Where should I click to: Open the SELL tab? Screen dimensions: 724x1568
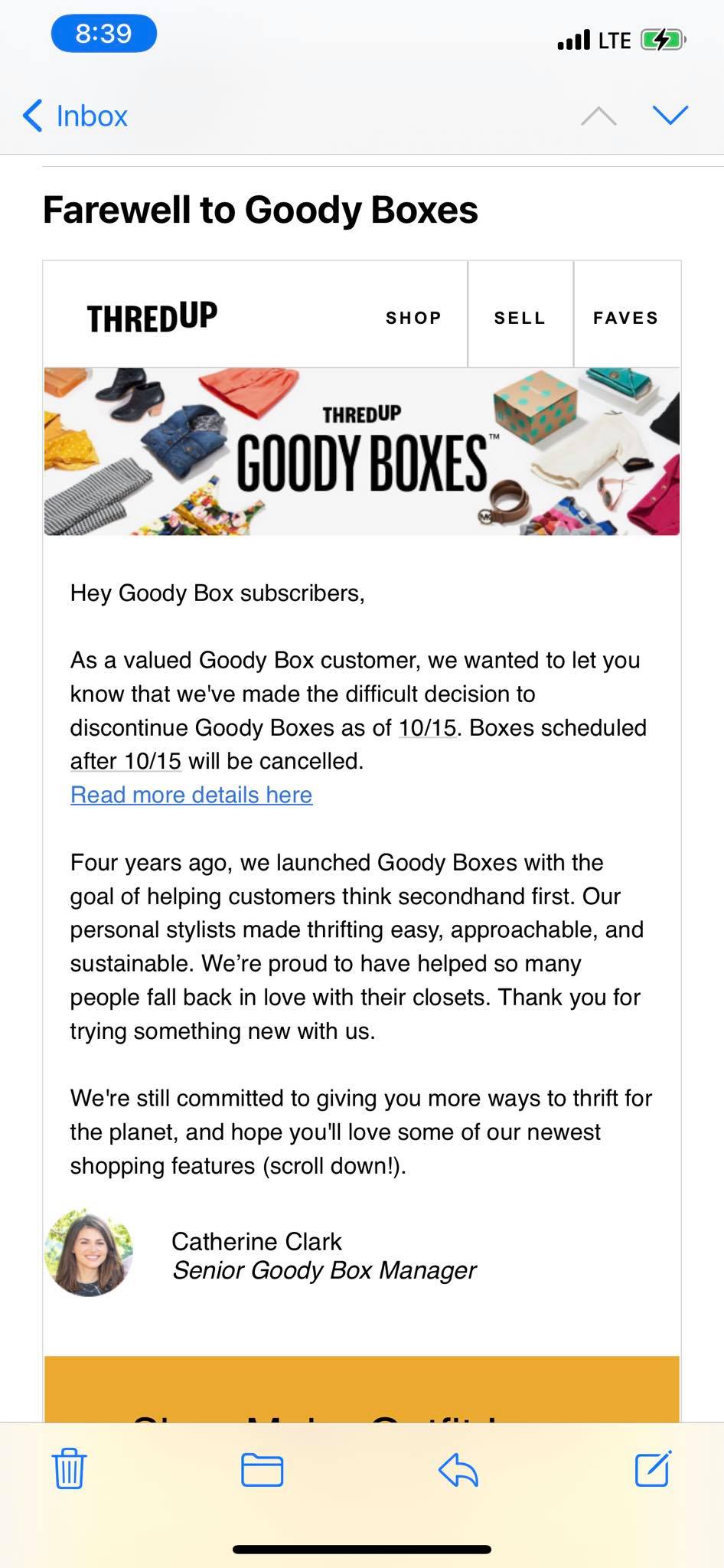click(520, 317)
